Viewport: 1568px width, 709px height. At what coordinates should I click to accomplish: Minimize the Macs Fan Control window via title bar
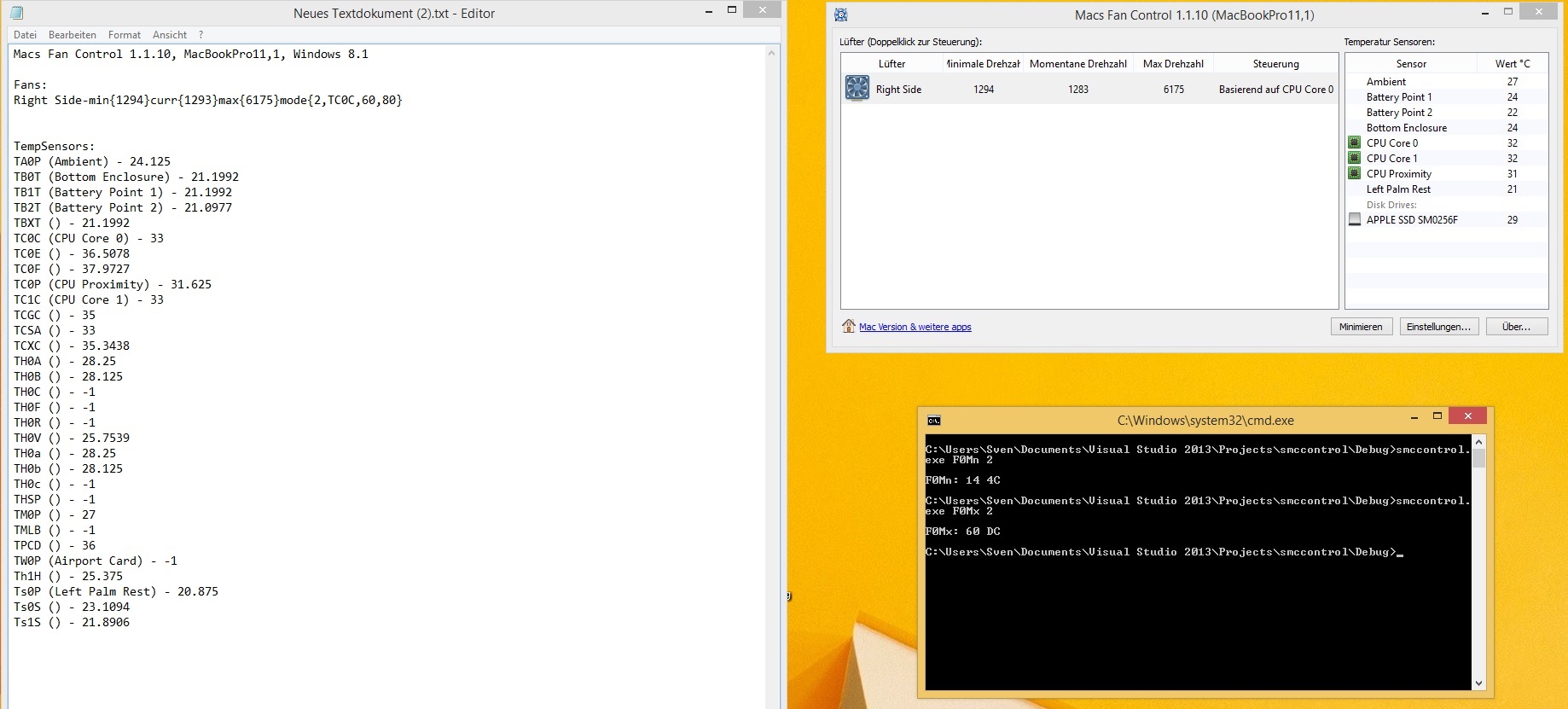[x=1485, y=13]
